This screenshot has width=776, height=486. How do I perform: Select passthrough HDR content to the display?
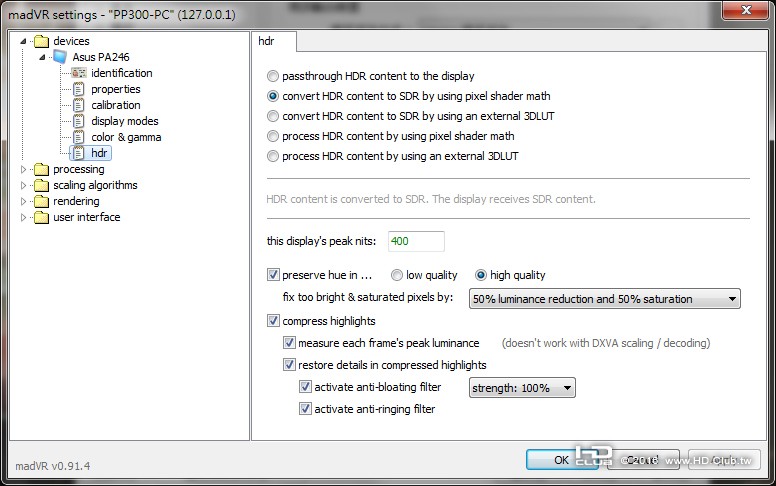pyautogui.click(x=273, y=76)
